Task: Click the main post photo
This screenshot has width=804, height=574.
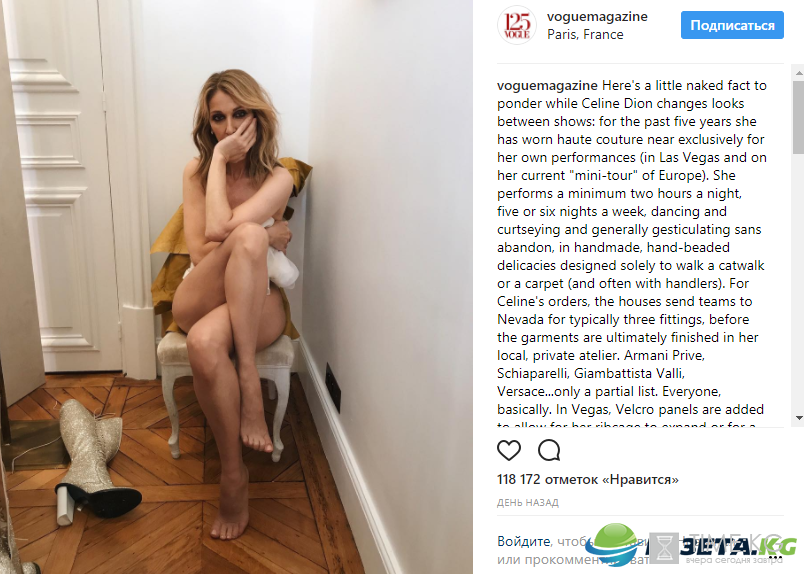Action: 236,287
